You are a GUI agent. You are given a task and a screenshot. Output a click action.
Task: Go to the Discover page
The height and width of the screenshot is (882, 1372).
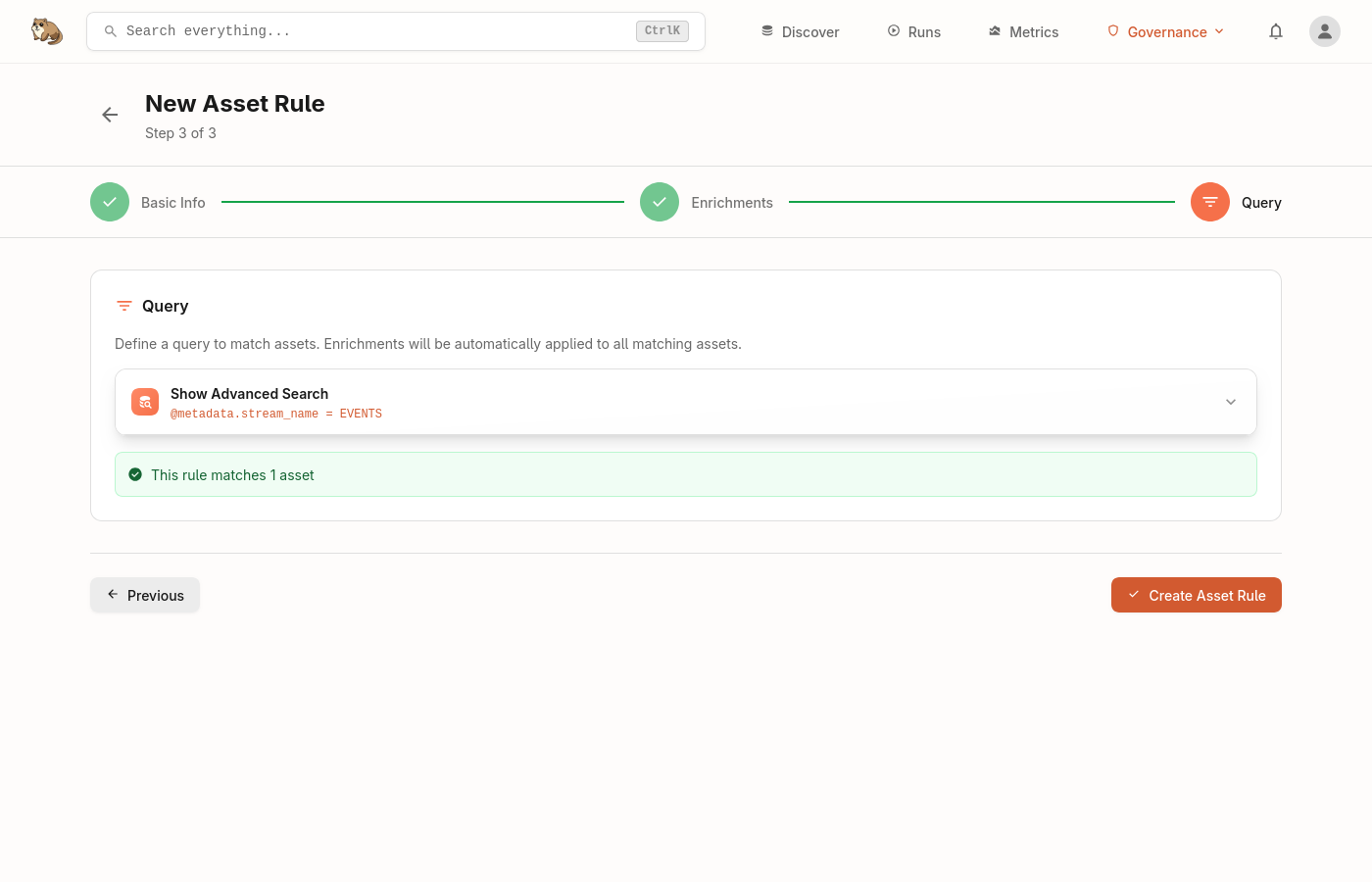point(800,31)
